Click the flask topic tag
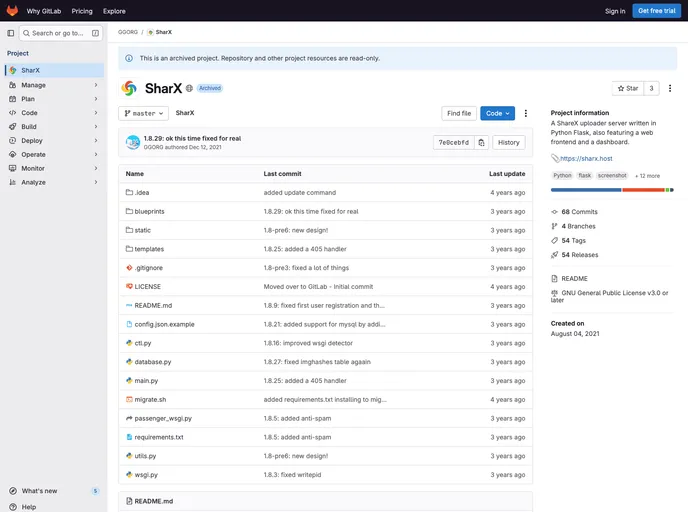This screenshot has height=512, width=688. (584, 175)
